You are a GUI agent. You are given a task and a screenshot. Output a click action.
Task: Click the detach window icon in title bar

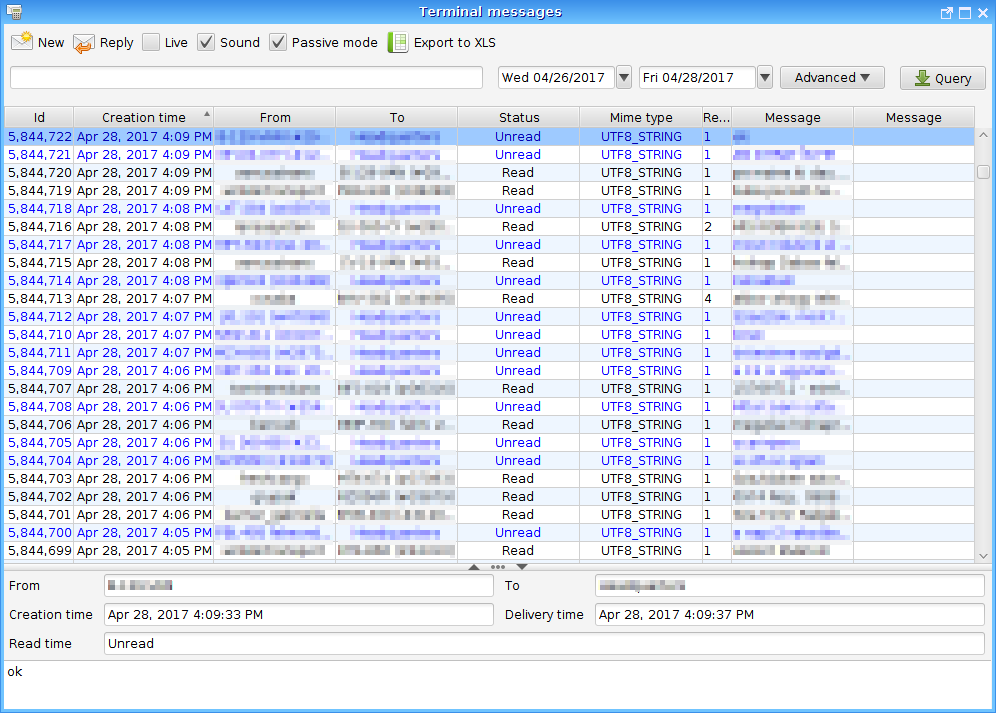coord(947,13)
